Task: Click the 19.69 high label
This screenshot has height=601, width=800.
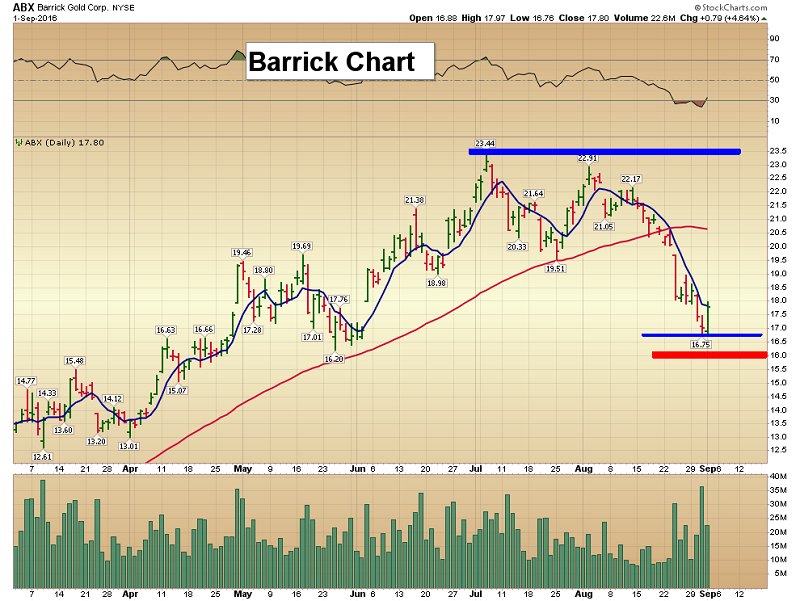Action: click(301, 246)
